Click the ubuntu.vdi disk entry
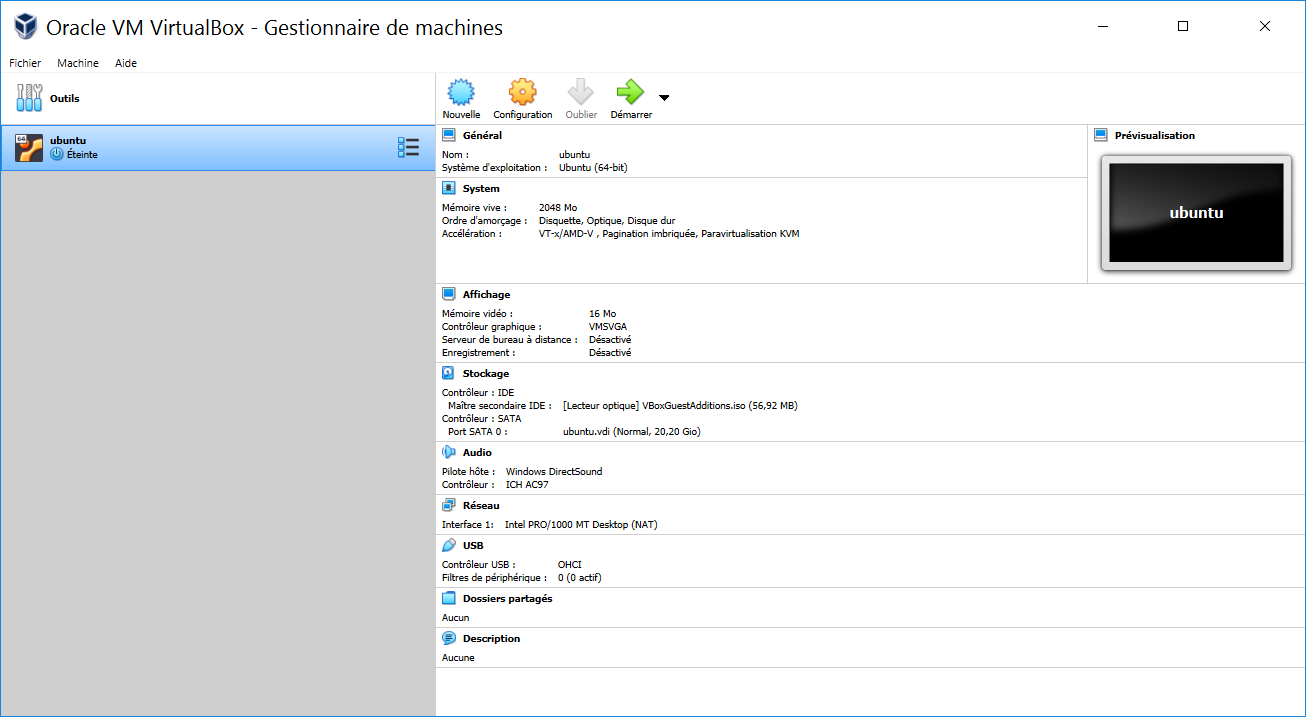This screenshot has width=1306, height=717. click(631, 431)
